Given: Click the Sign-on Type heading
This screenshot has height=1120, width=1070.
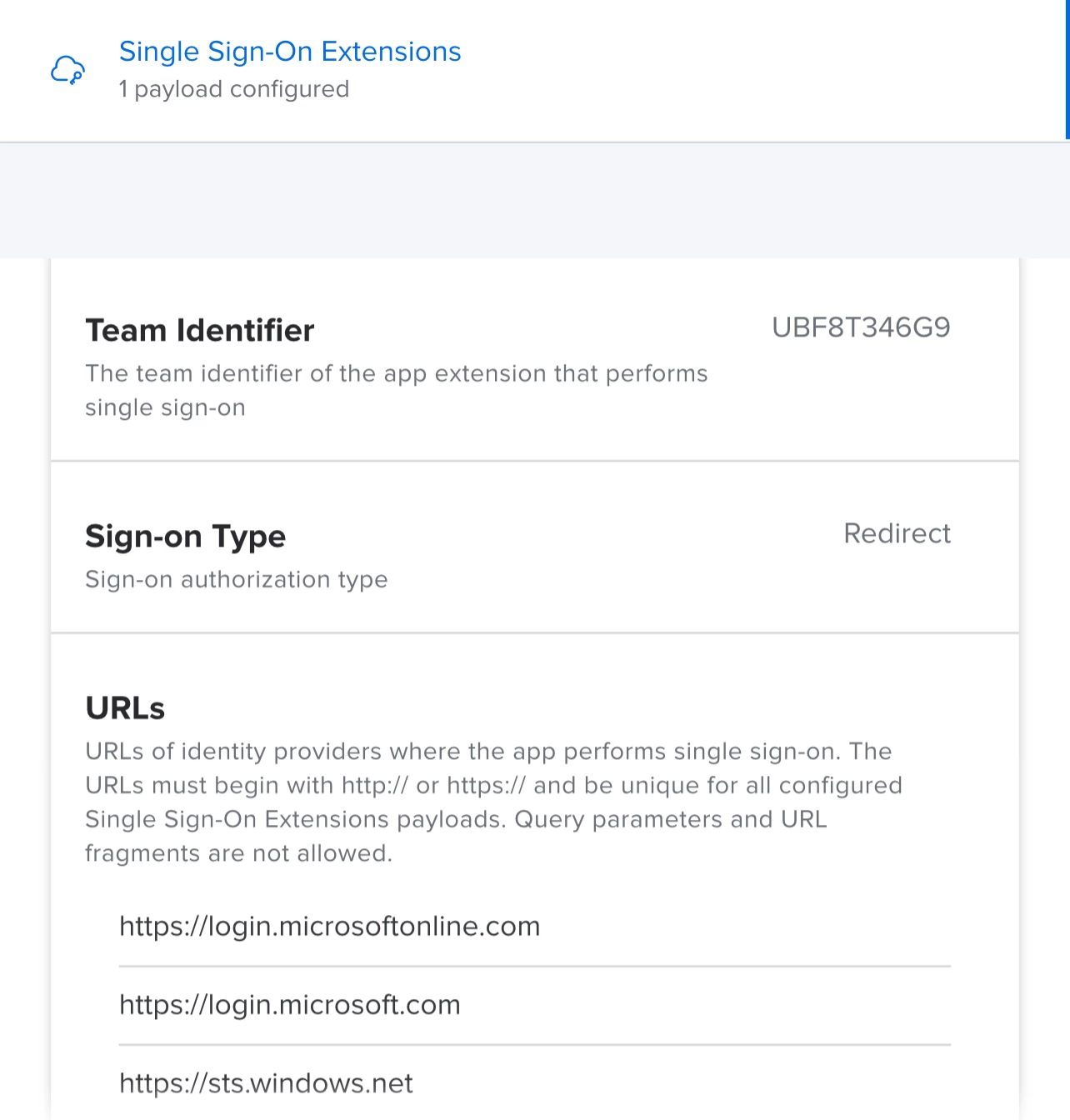Looking at the screenshot, I should 186,536.
